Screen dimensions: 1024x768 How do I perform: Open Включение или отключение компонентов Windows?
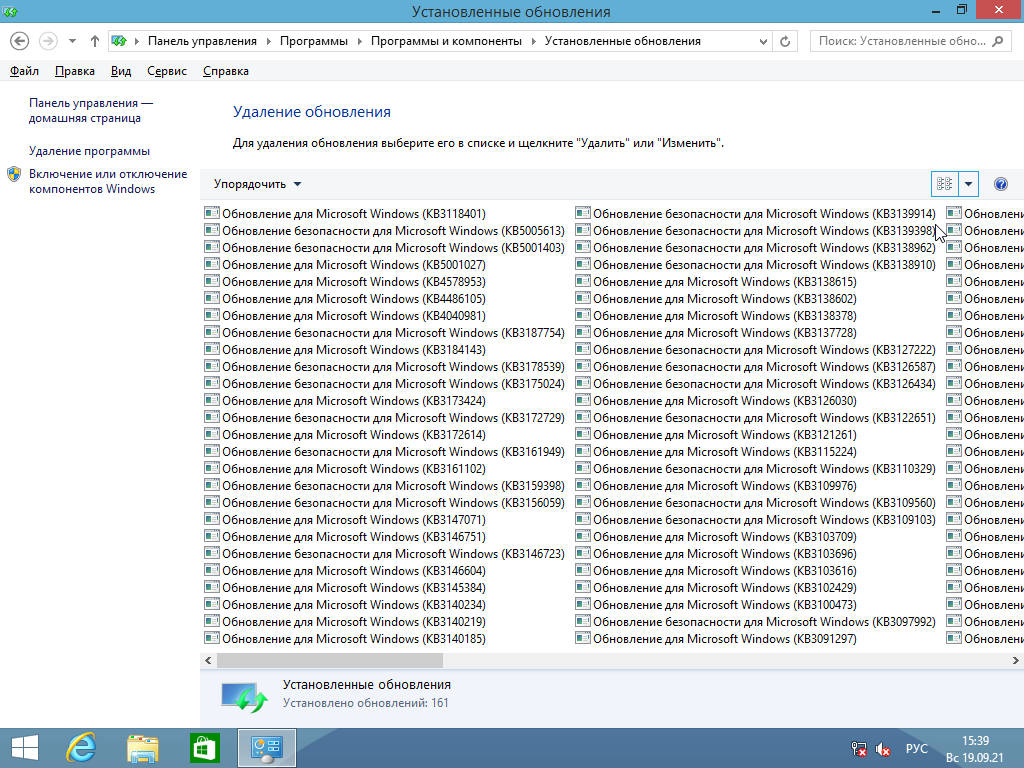(x=108, y=182)
